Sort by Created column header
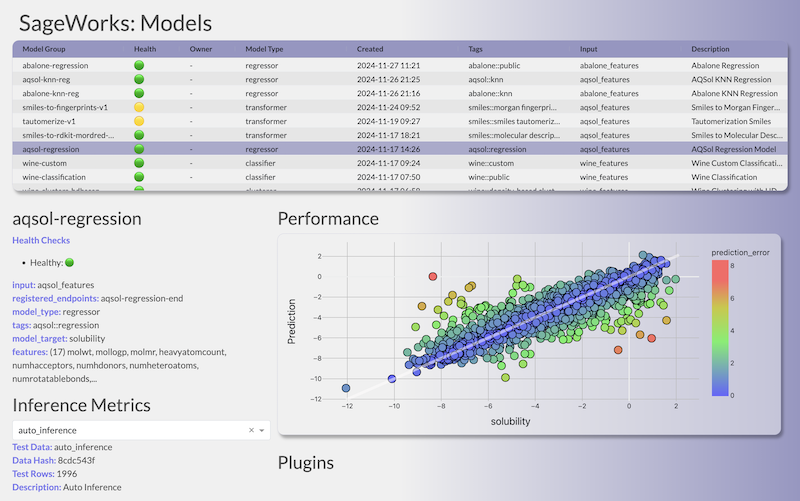800x501 pixels. [x=370, y=49]
